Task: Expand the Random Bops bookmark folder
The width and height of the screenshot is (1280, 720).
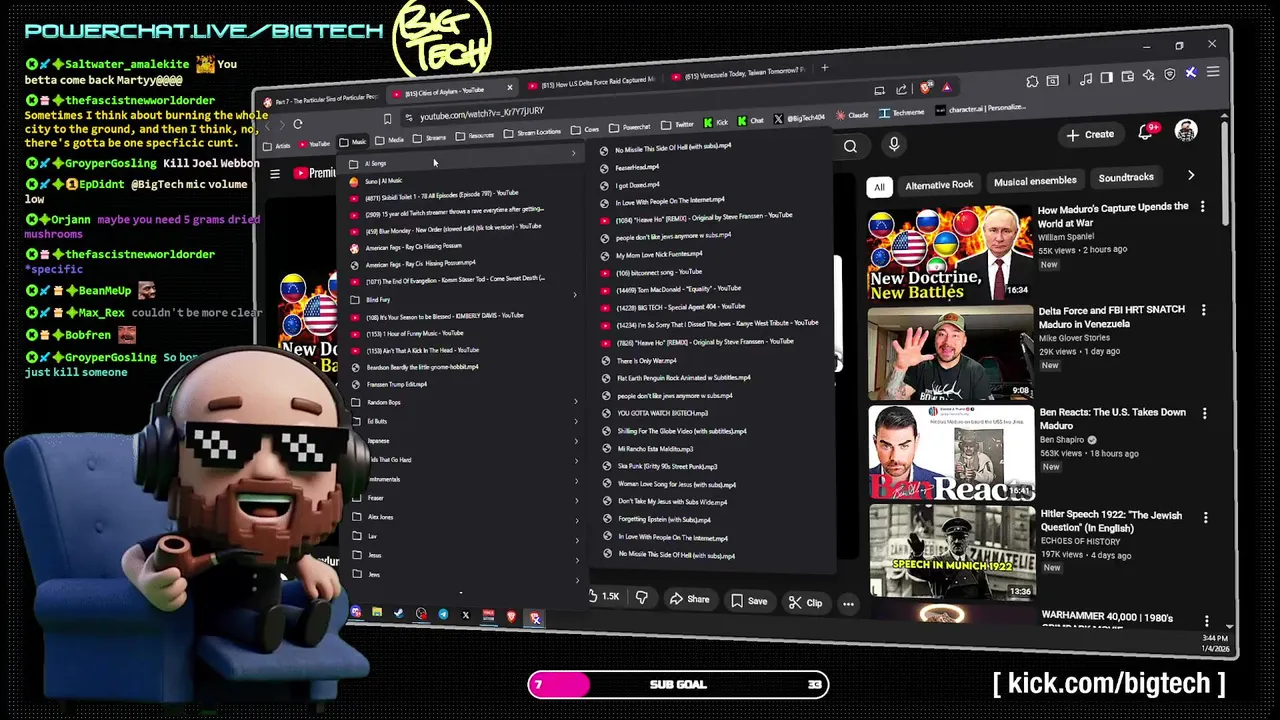Action: point(464,402)
